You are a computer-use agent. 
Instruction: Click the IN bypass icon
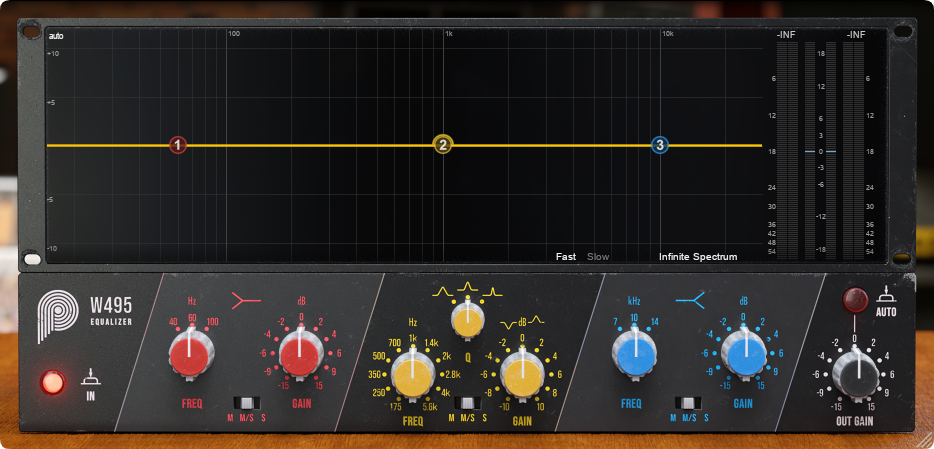[x=91, y=378]
